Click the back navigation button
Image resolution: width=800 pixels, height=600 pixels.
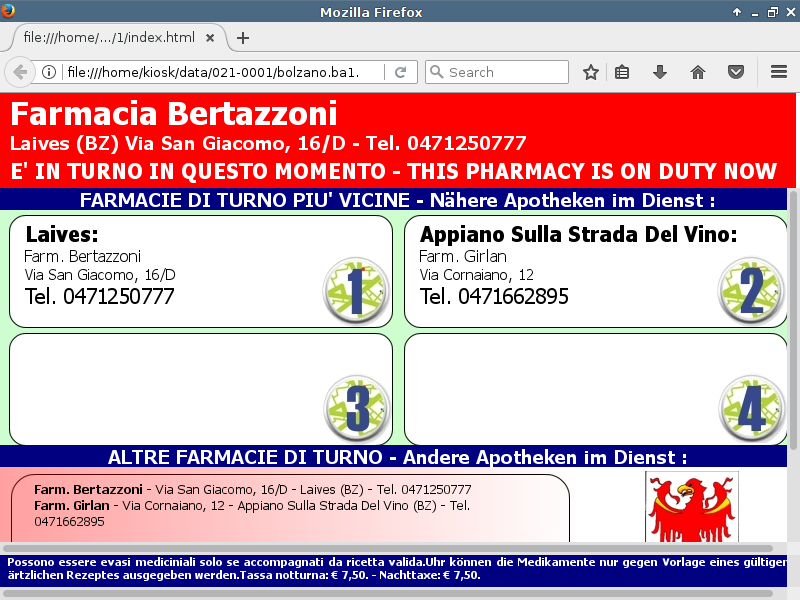pyautogui.click(x=19, y=72)
